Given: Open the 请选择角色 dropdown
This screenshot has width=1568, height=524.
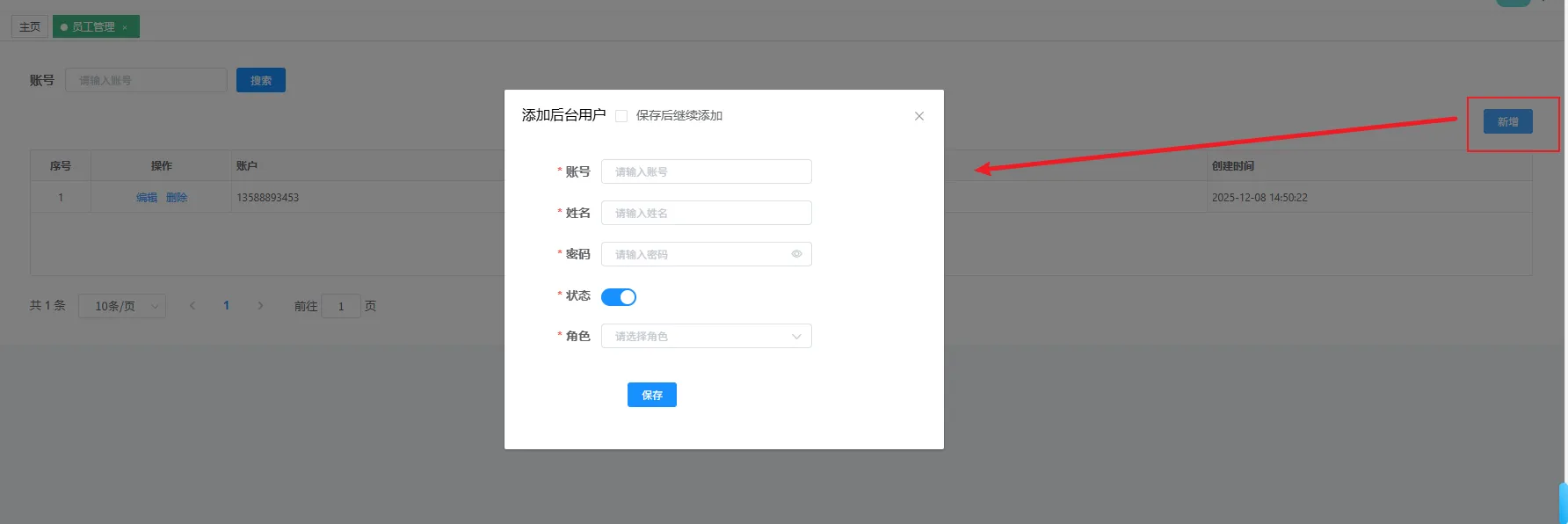Looking at the screenshot, I should pyautogui.click(x=706, y=337).
